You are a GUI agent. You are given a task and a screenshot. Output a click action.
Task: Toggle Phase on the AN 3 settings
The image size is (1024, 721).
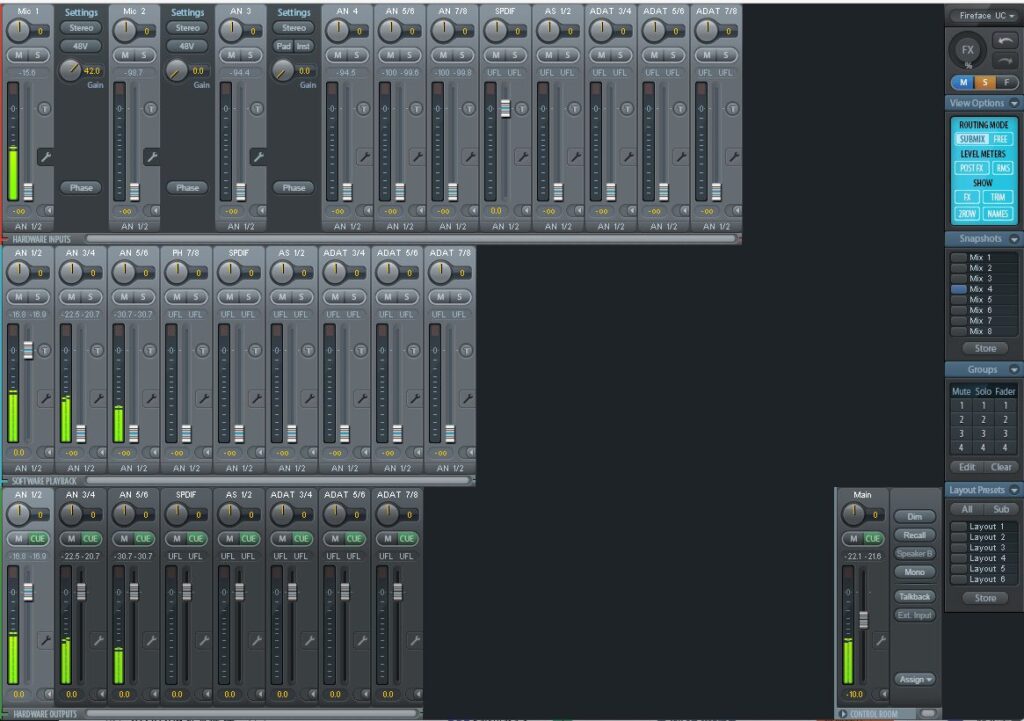tap(293, 188)
